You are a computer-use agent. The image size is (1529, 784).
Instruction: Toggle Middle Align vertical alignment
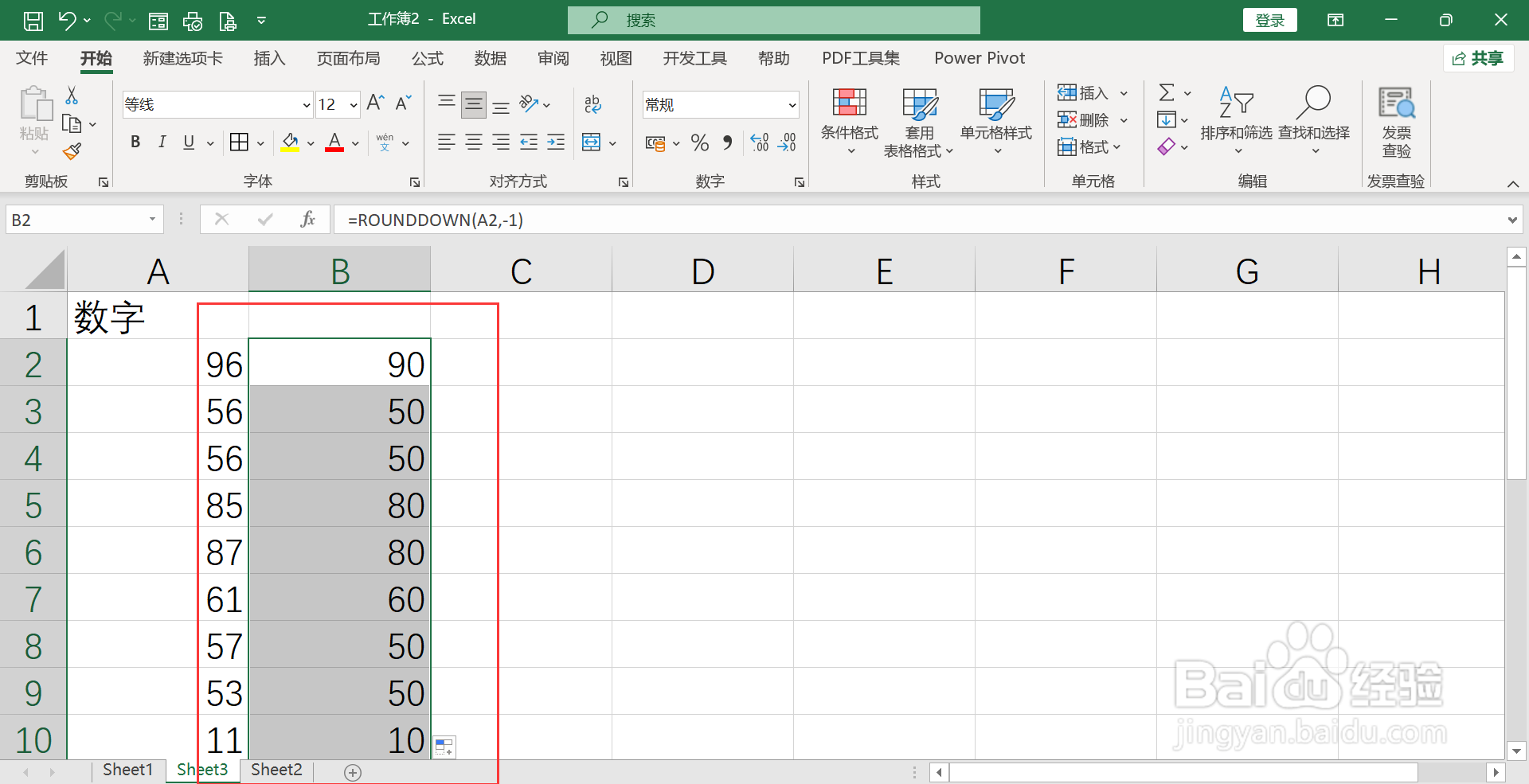pos(474,104)
